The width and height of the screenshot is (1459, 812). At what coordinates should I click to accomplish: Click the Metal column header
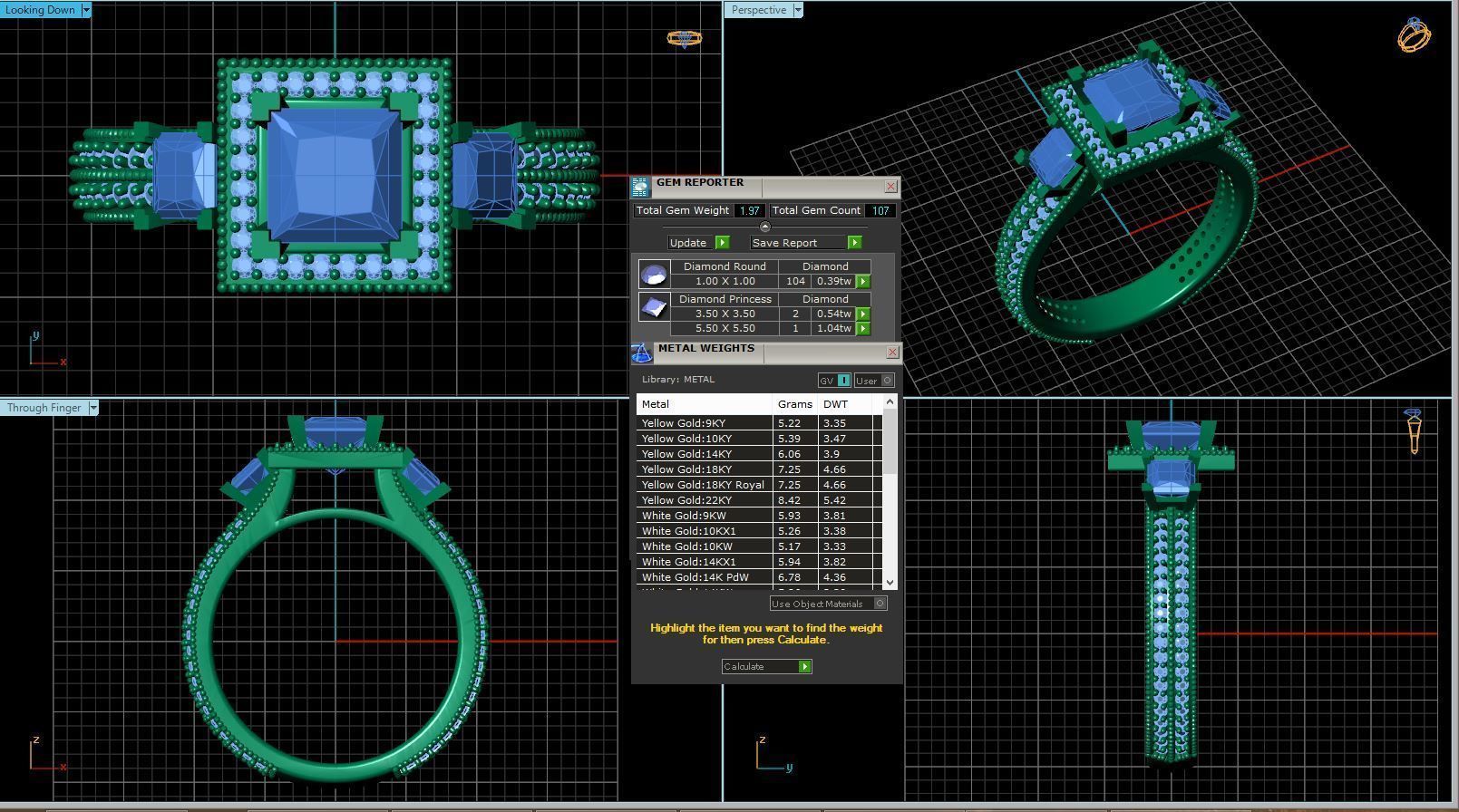tap(705, 404)
